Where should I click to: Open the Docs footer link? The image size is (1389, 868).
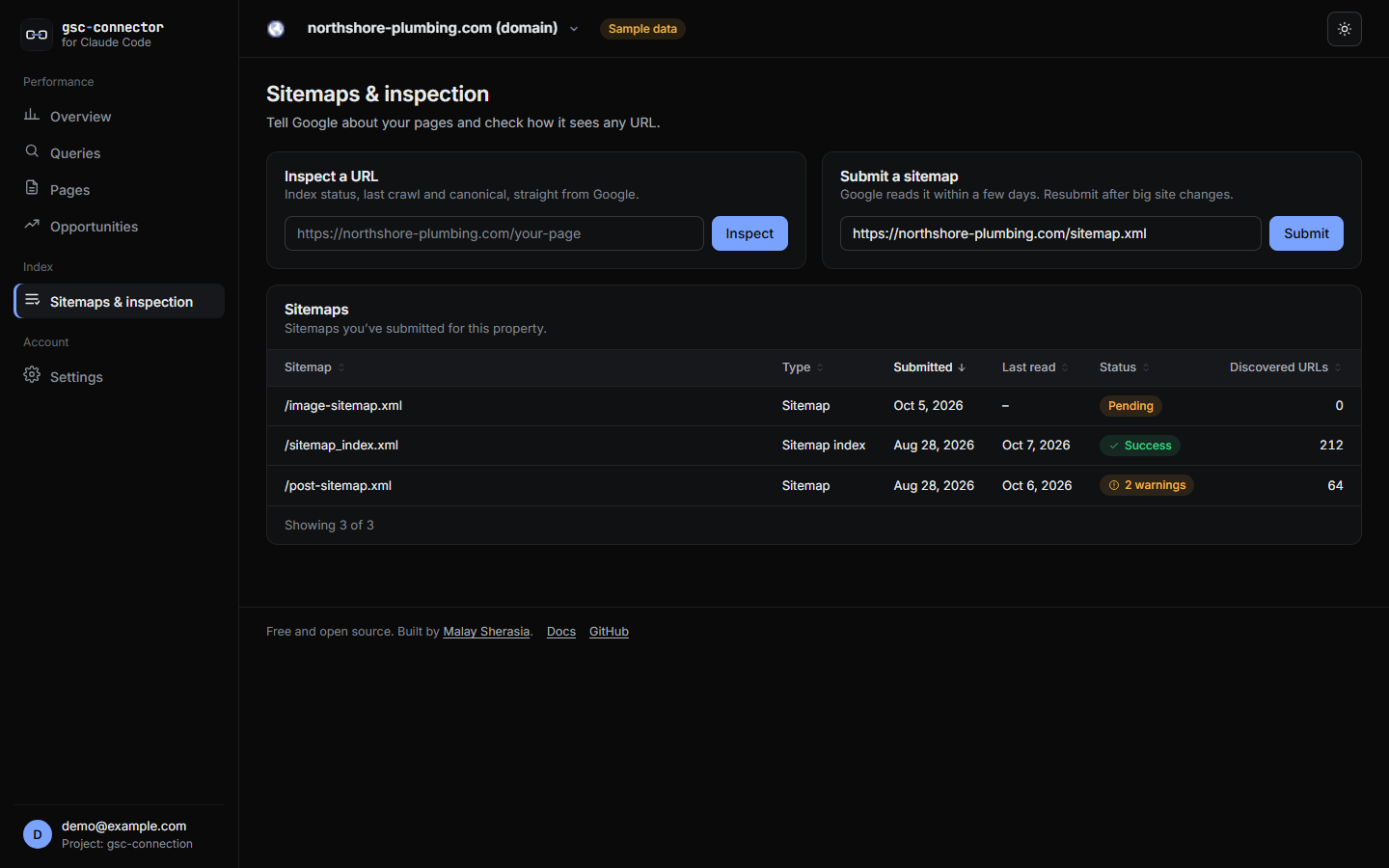561,632
